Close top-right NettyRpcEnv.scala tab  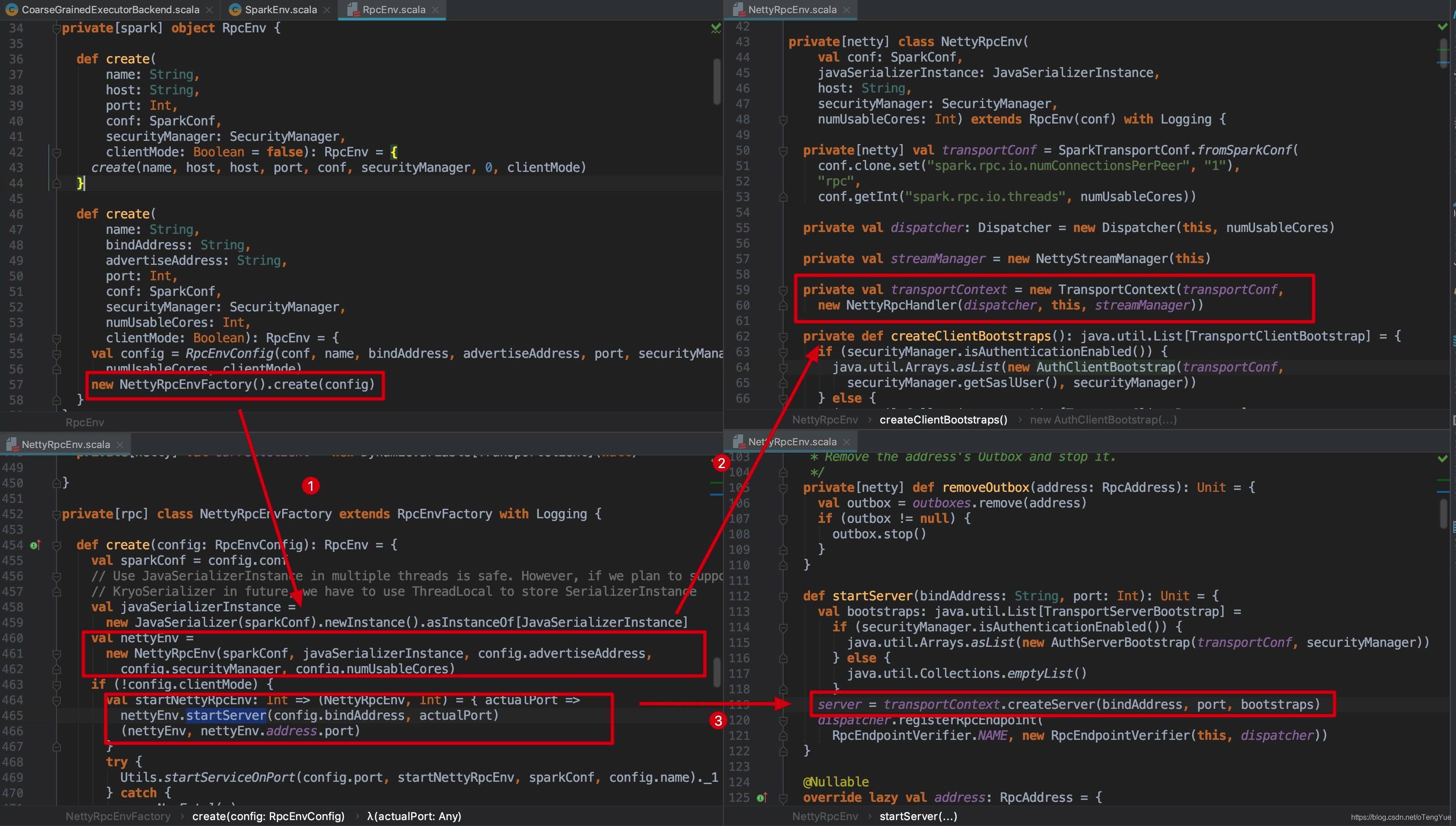pyautogui.click(x=846, y=10)
